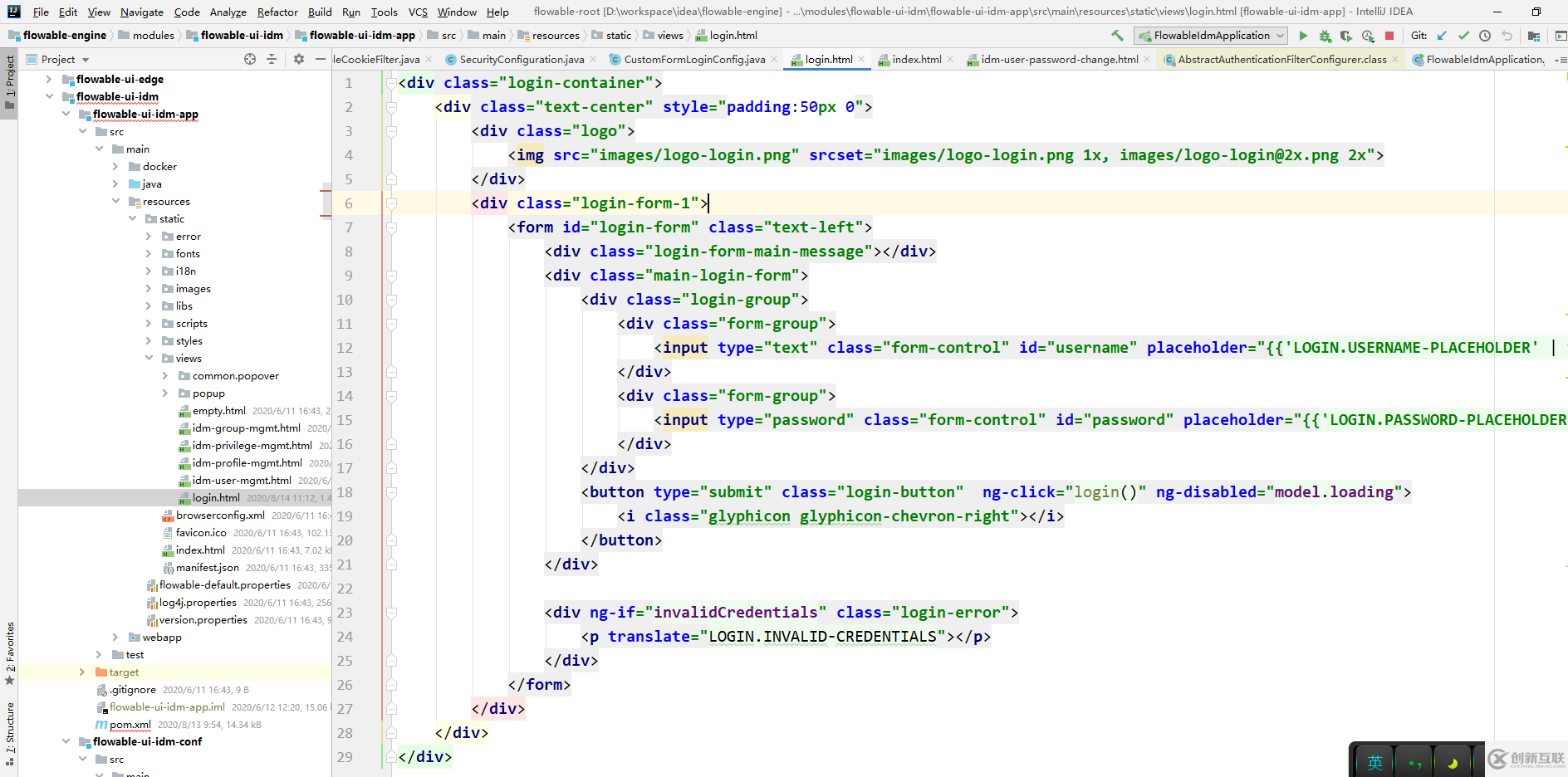
Task: Start debugging with the green bug icon
Action: (1325, 36)
